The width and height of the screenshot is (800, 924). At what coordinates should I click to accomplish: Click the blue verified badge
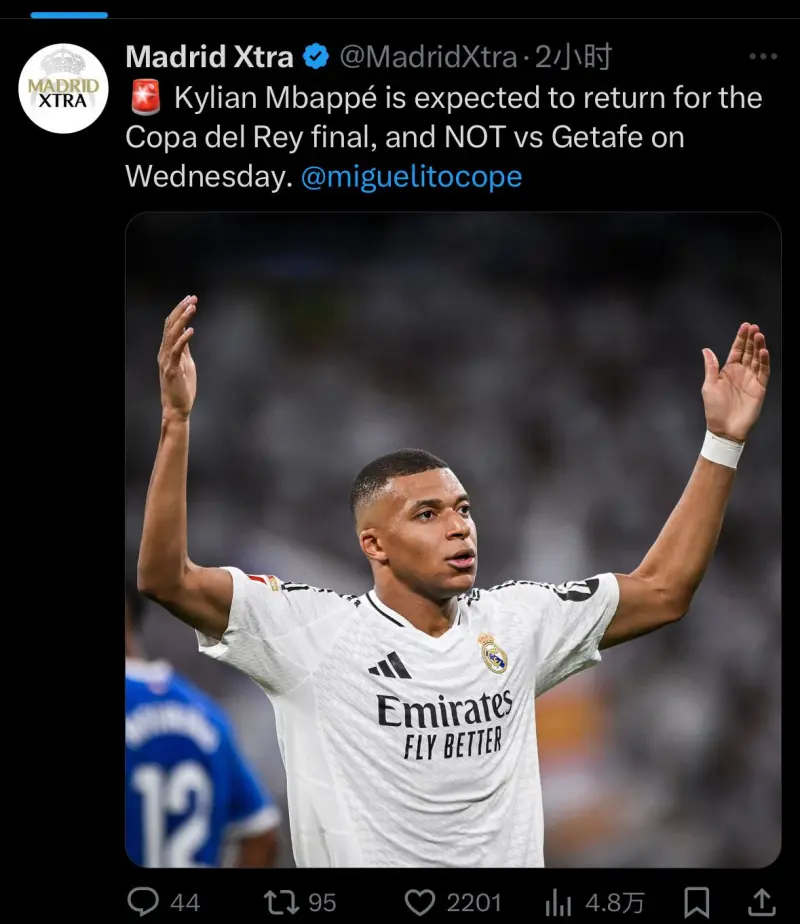pyautogui.click(x=316, y=57)
